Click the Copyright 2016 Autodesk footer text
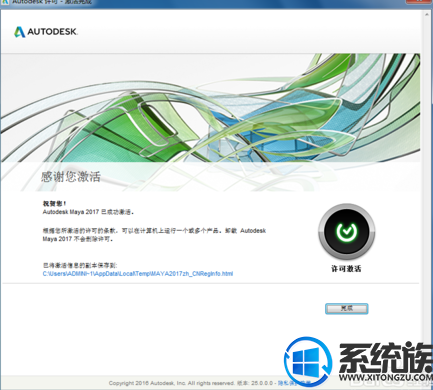The image size is (433, 390). pos(171,383)
